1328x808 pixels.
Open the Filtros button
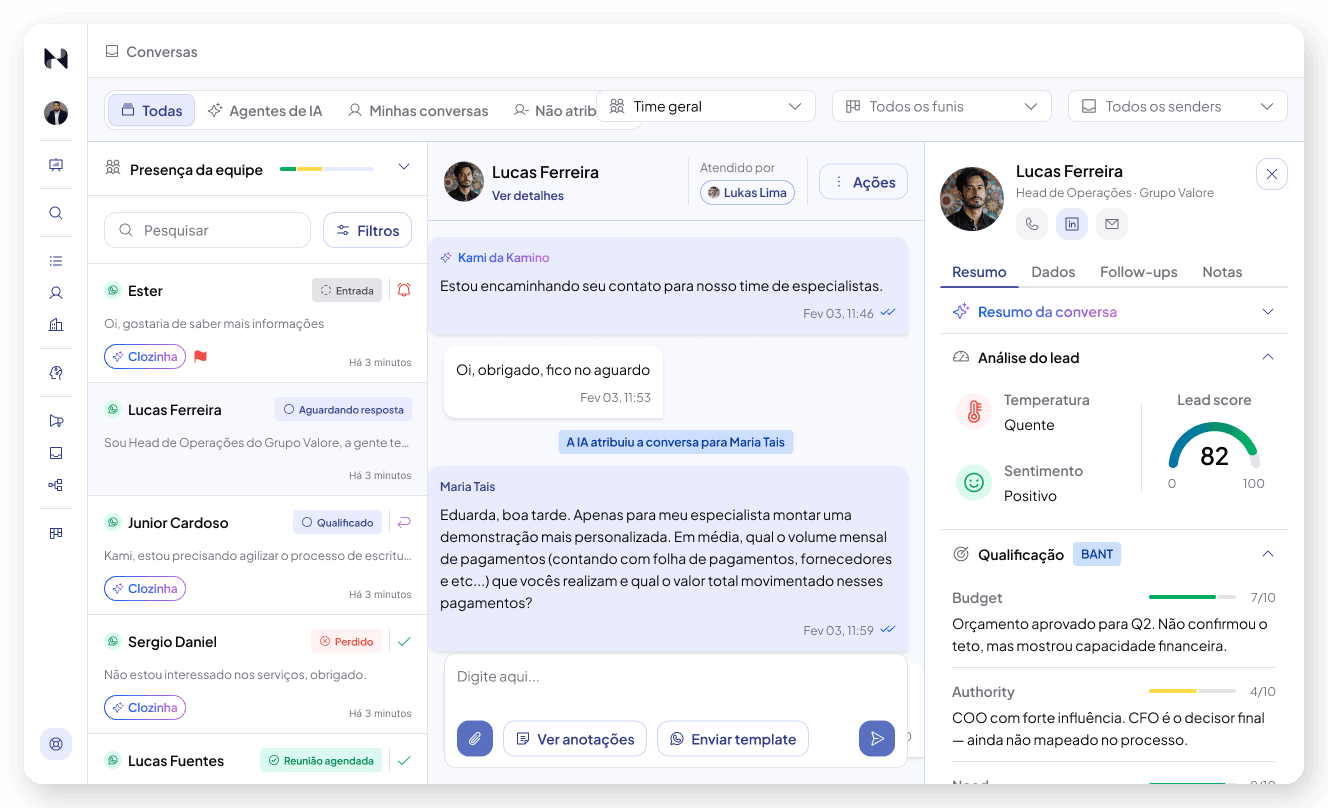tap(367, 230)
